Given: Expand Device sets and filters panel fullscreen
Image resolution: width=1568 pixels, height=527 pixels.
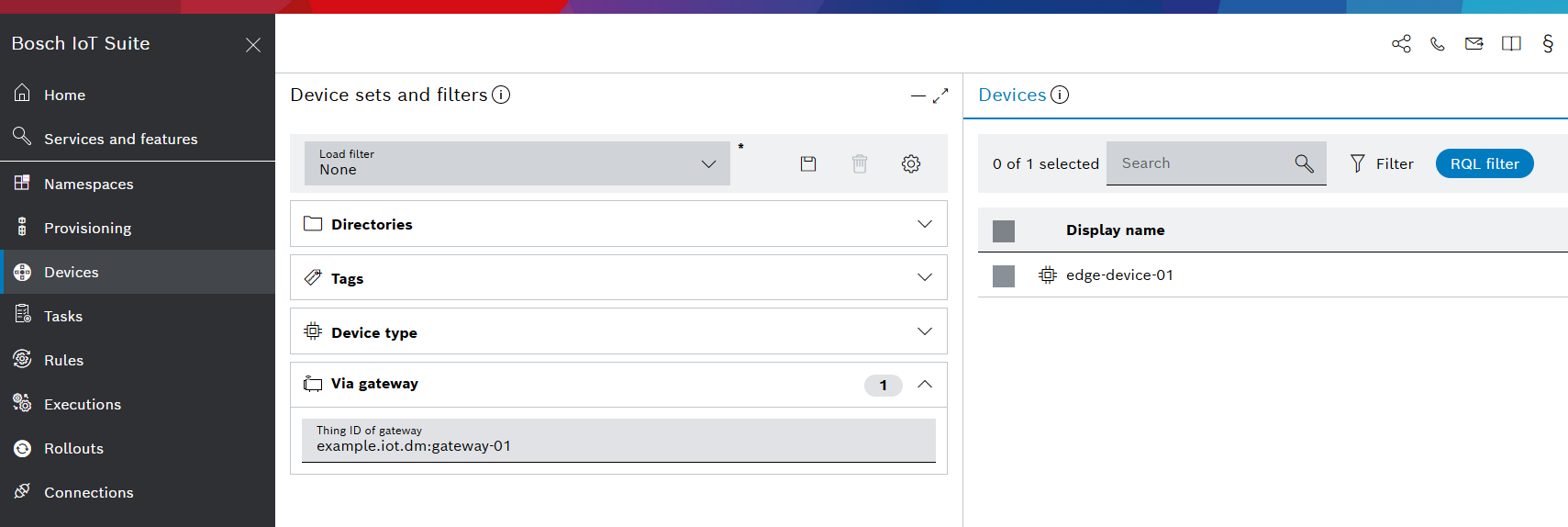Looking at the screenshot, I should [940, 95].
